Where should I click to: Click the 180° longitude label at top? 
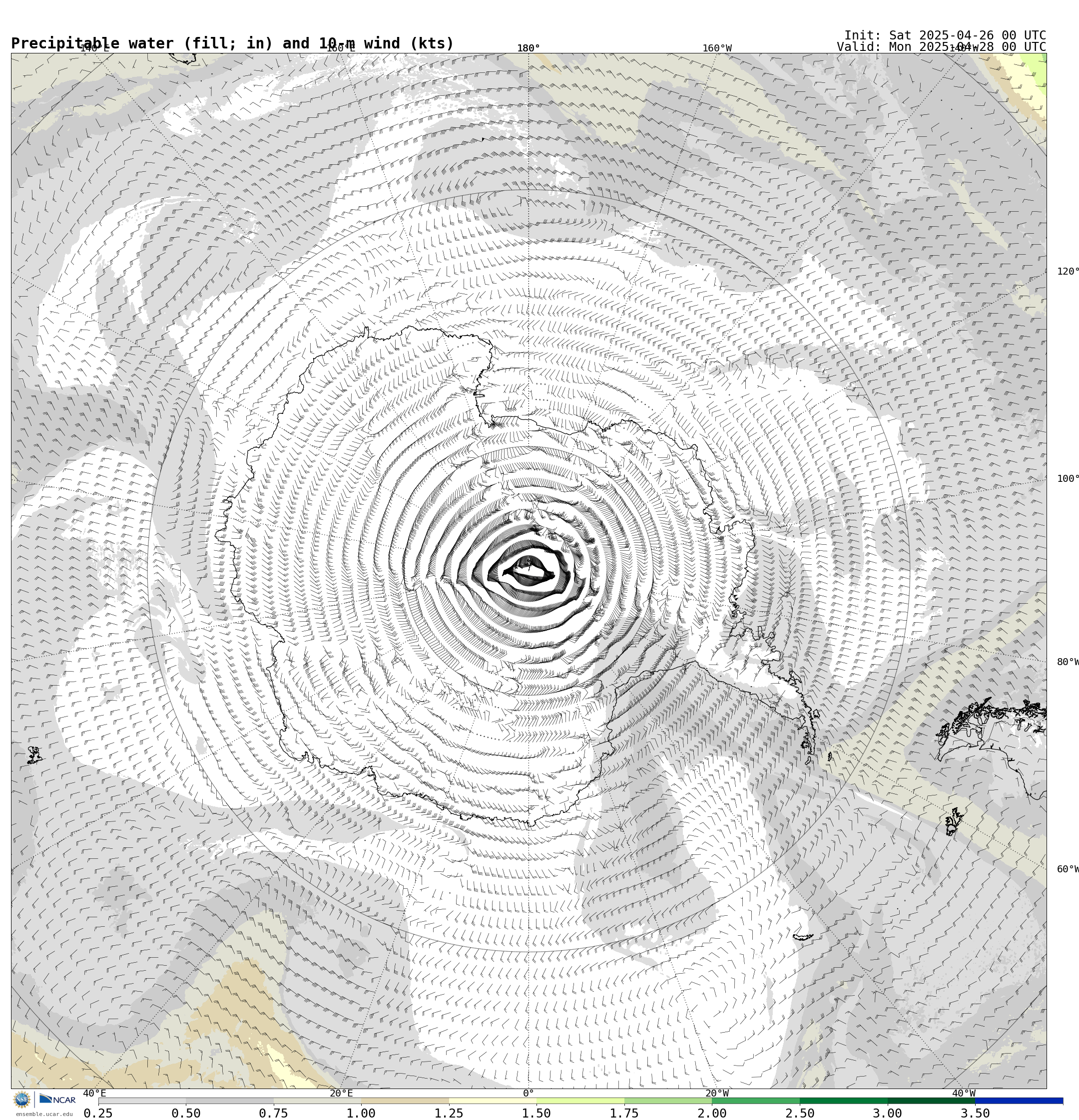pos(529,48)
